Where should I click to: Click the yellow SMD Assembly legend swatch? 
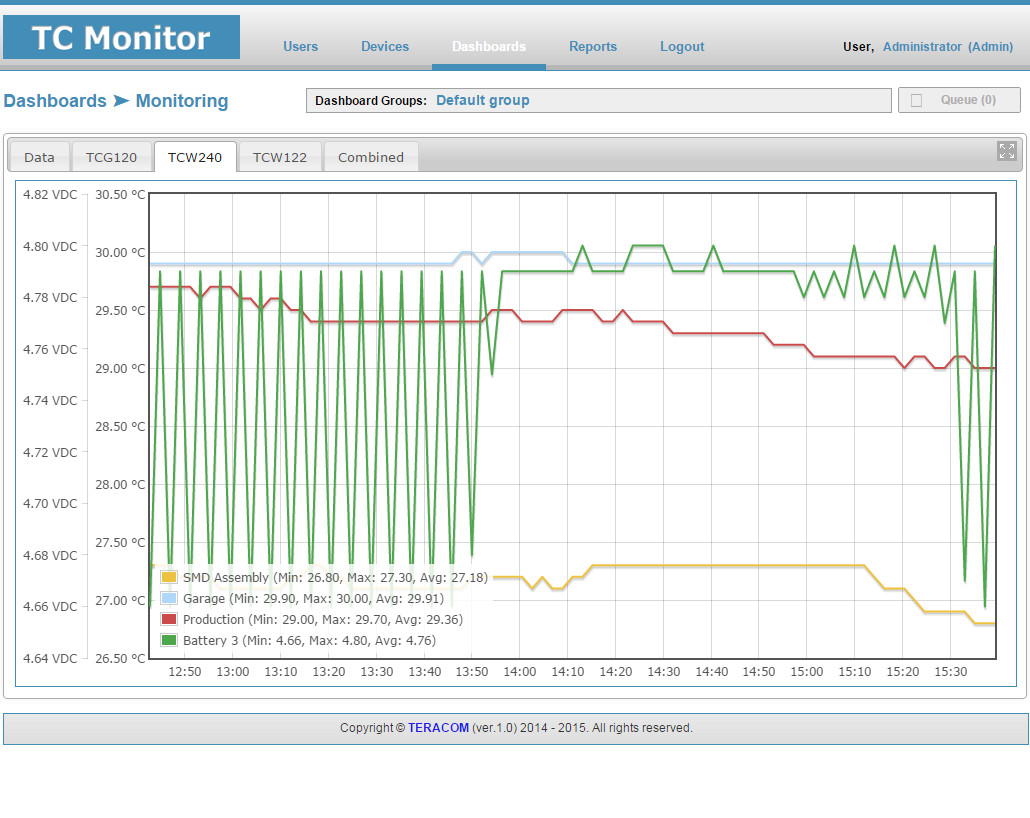pyautogui.click(x=169, y=578)
